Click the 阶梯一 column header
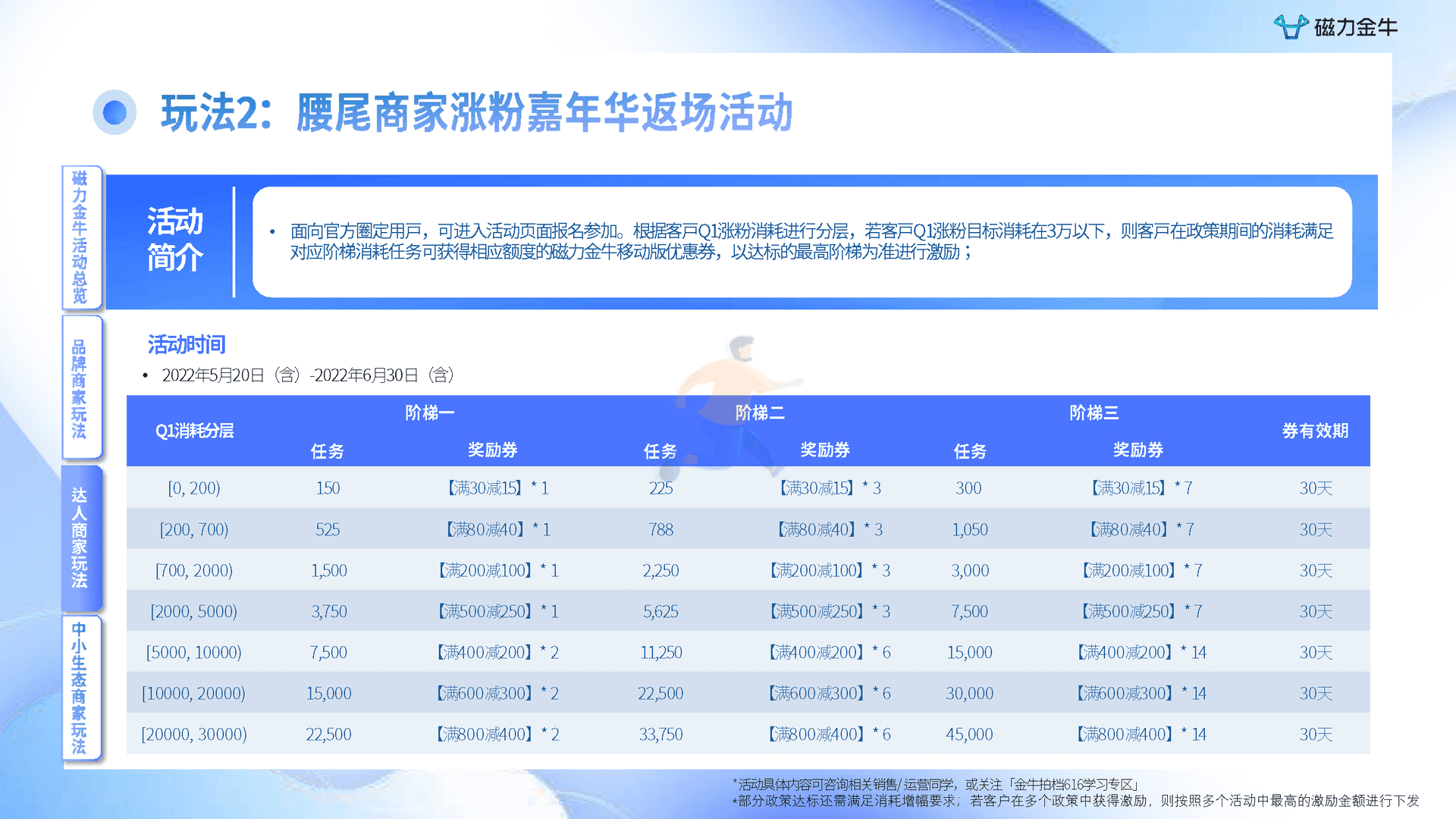 pos(429,413)
